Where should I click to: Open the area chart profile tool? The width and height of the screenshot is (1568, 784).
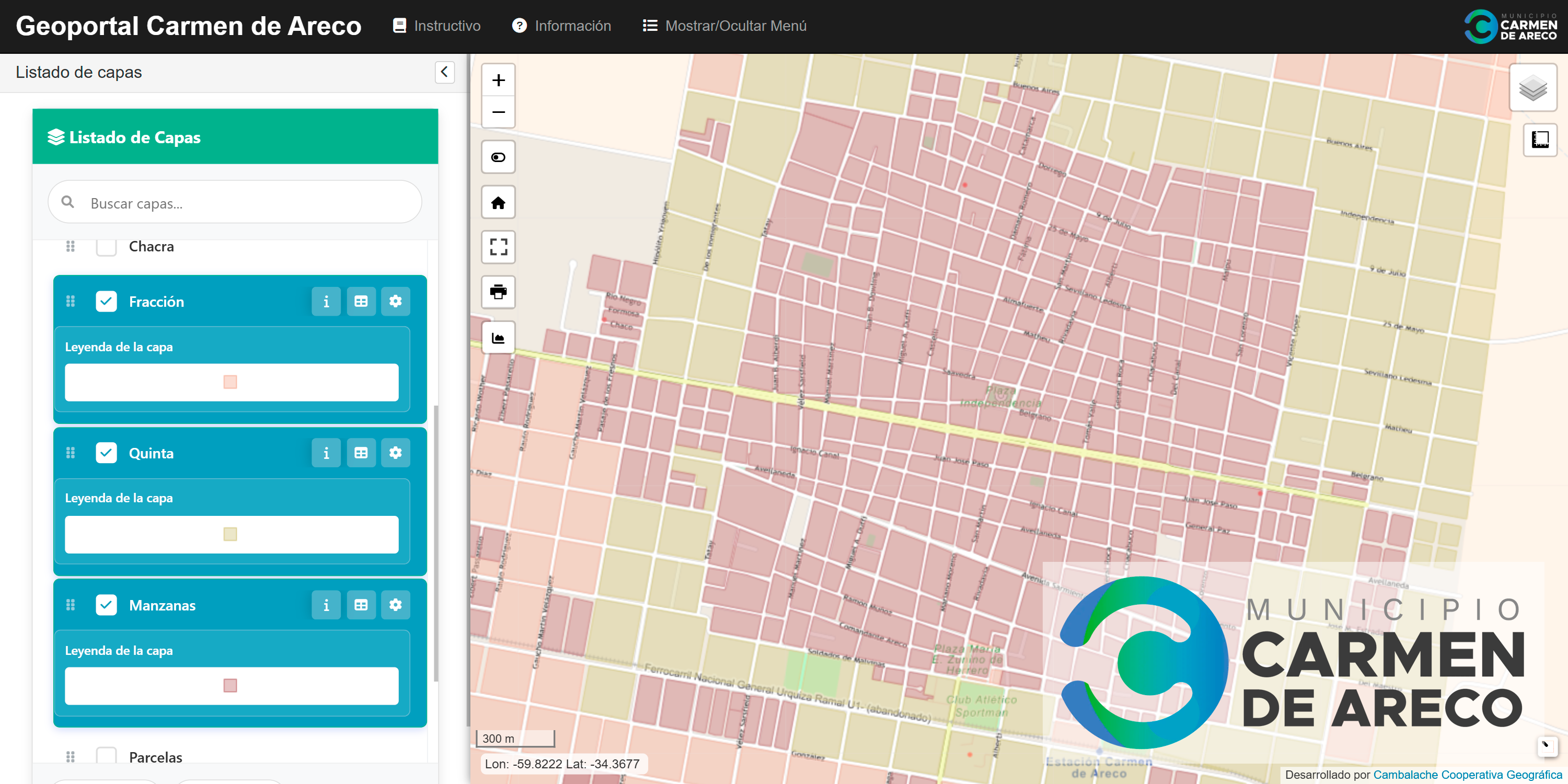point(498,338)
